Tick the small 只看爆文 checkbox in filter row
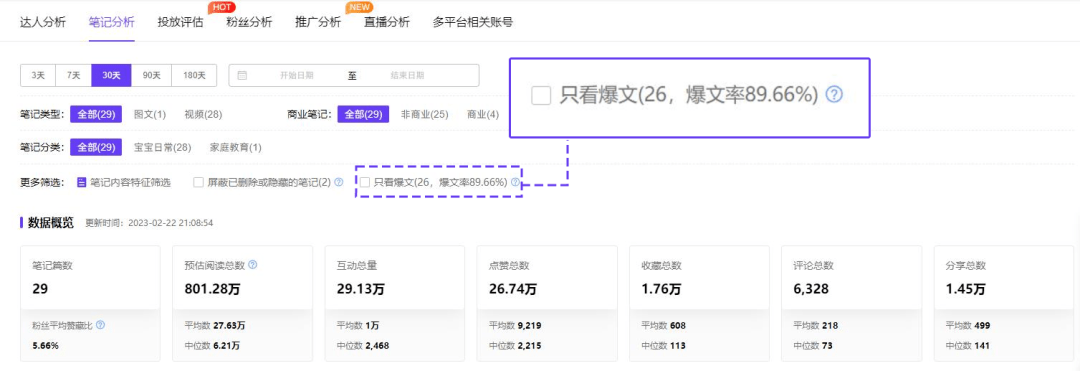 click(x=365, y=182)
